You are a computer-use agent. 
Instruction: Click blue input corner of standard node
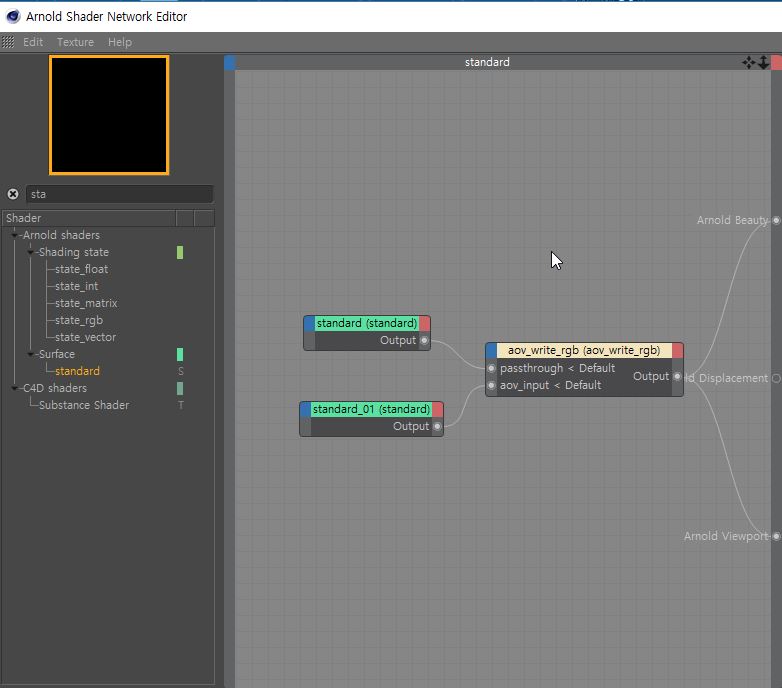coord(309,323)
